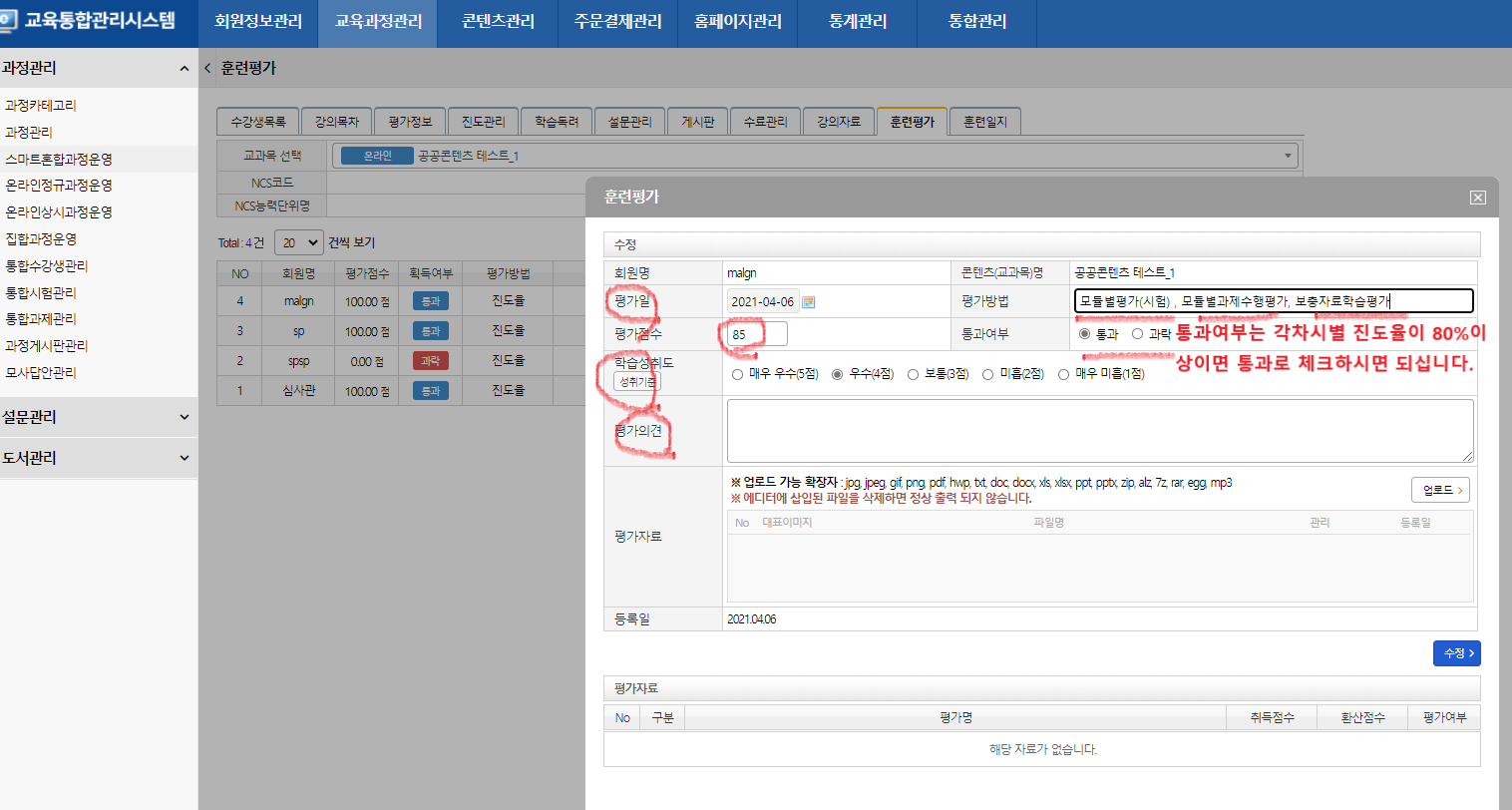Click the 평가점수 input field showing 85
1512x810 pixels.
[757, 334]
